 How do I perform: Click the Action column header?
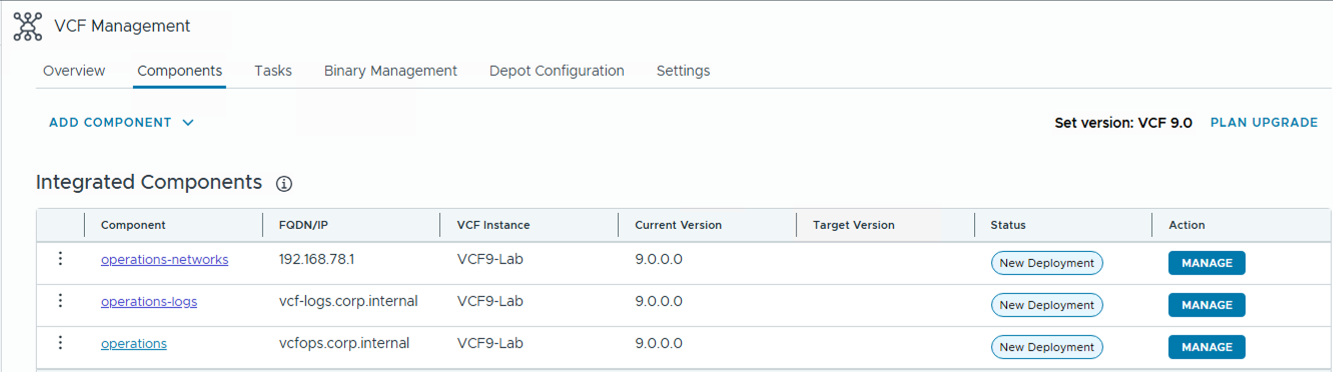1187,225
